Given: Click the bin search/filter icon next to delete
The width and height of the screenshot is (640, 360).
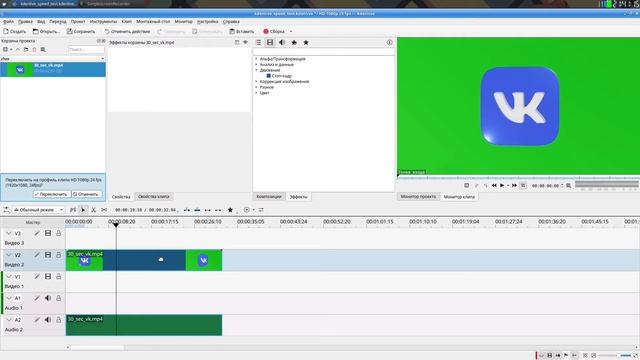Looking at the screenshot, I should [x=43, y=49].
